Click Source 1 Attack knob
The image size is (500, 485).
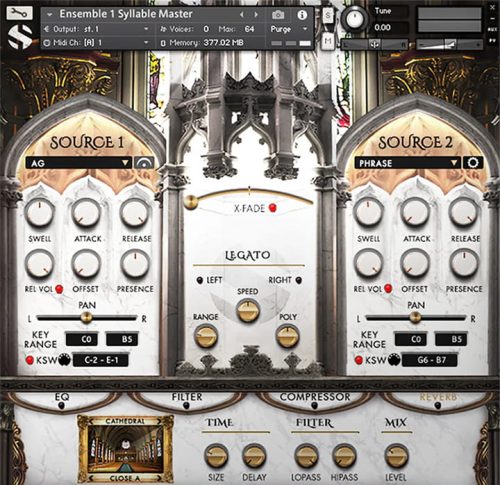tap(87, 212)
